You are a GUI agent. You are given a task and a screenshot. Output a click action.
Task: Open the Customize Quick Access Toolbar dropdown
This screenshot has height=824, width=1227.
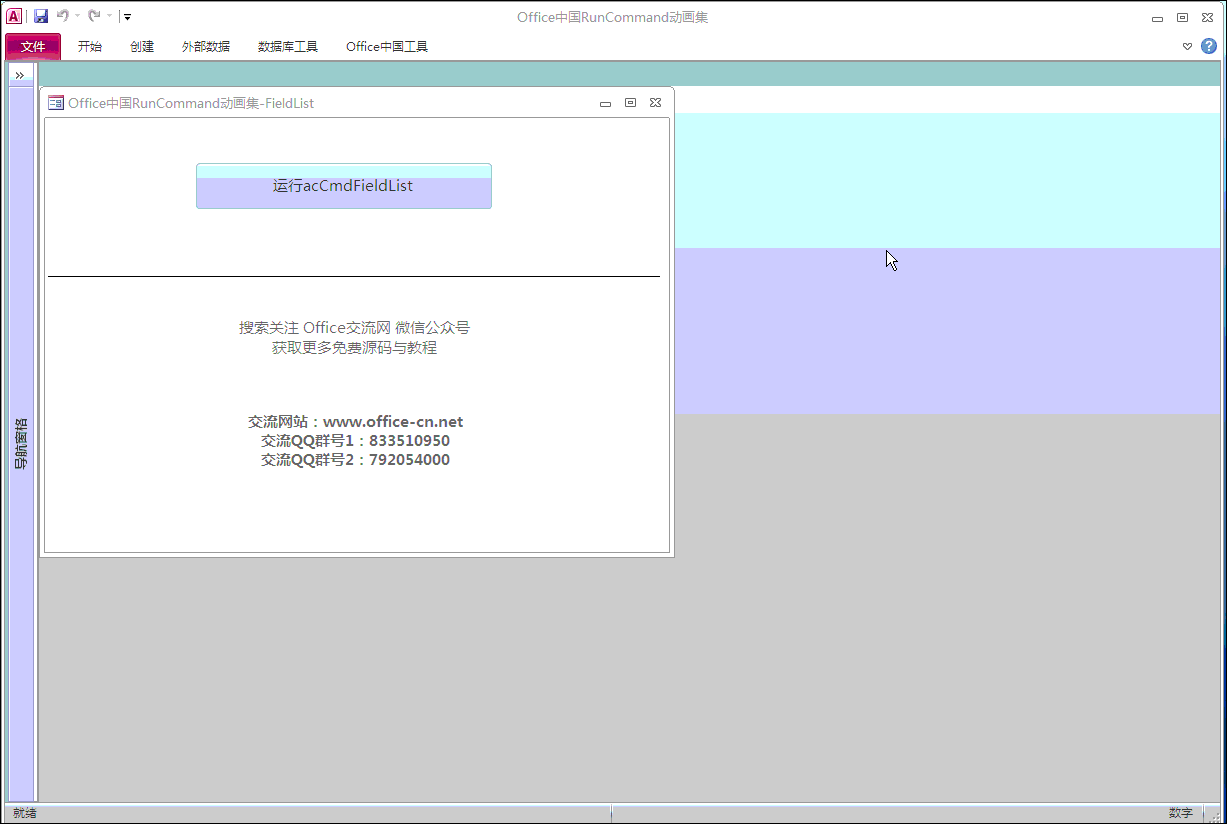point(128,17)
